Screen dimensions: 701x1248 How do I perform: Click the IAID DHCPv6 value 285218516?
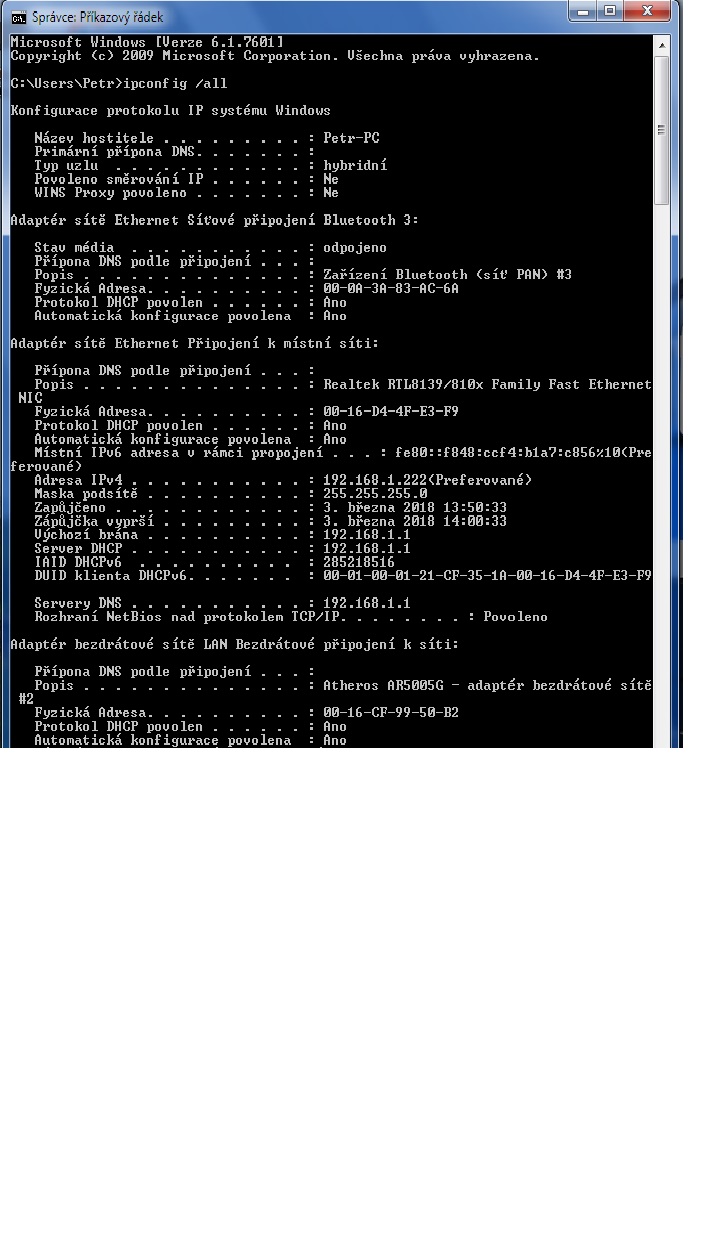pyautogui.click(x=359, y=562)
